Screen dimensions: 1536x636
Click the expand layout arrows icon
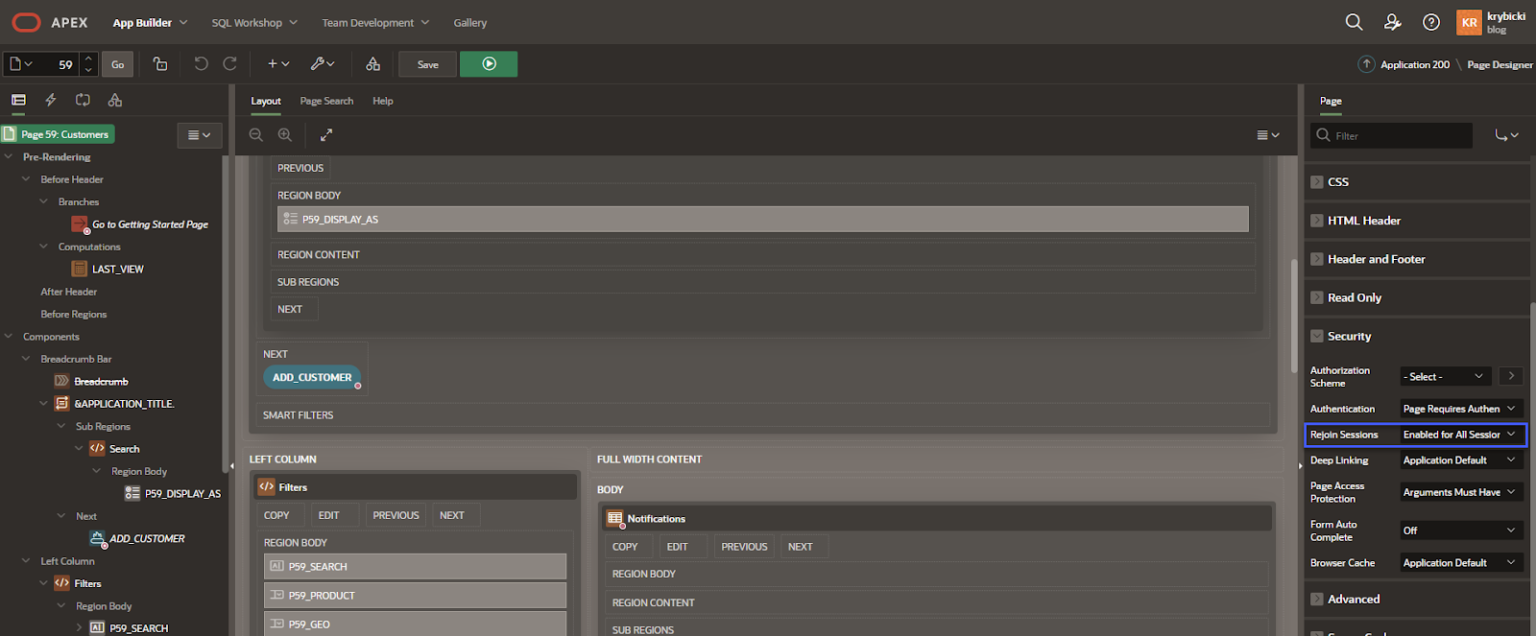(x=326, y=134)
